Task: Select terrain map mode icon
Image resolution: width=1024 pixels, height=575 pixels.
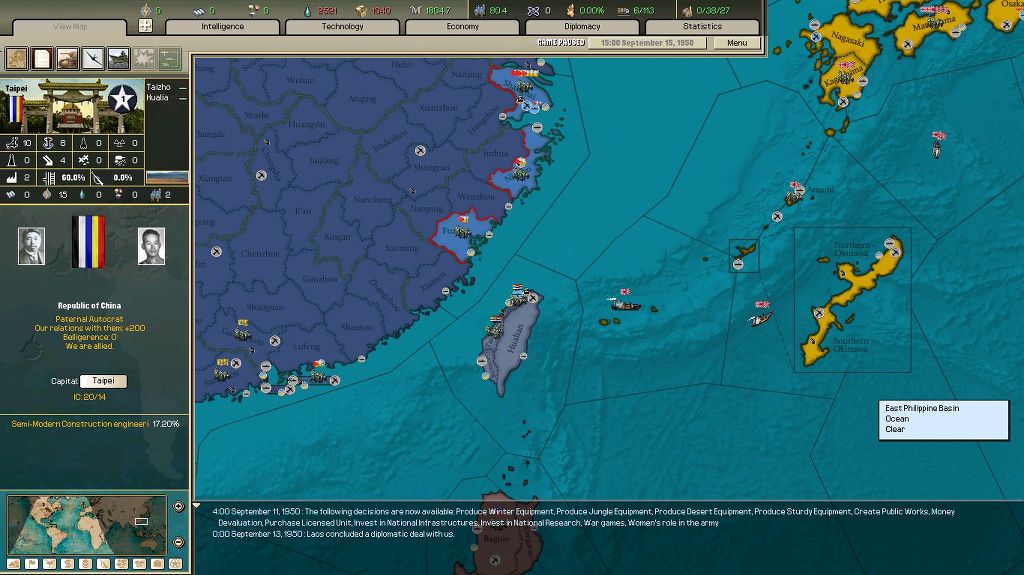Action: (13, 563)
